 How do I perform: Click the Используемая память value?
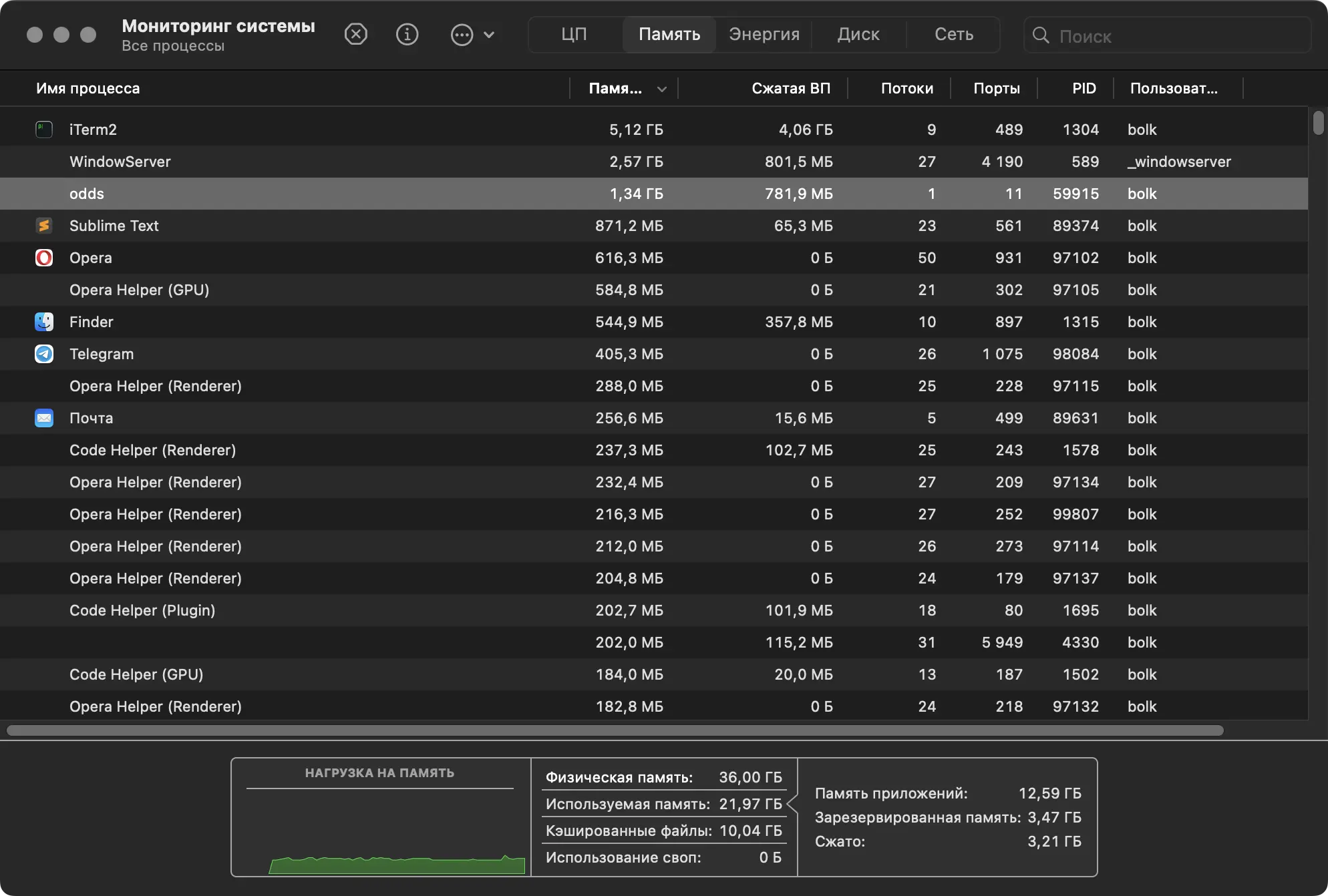(750, 804)
